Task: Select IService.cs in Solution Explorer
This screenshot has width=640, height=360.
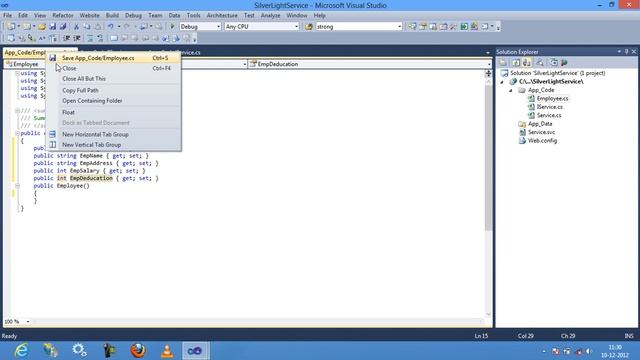Action: 549,107
